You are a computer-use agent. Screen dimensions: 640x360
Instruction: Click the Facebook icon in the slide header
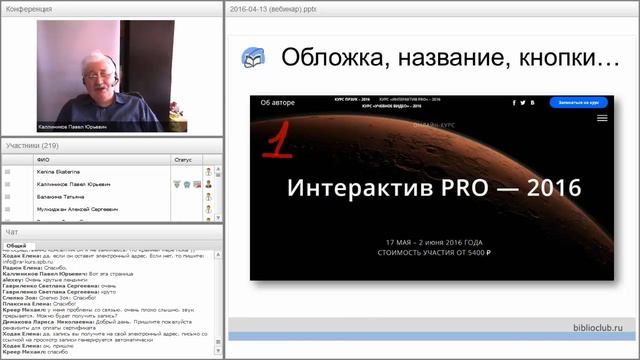(x=514, y=103)
